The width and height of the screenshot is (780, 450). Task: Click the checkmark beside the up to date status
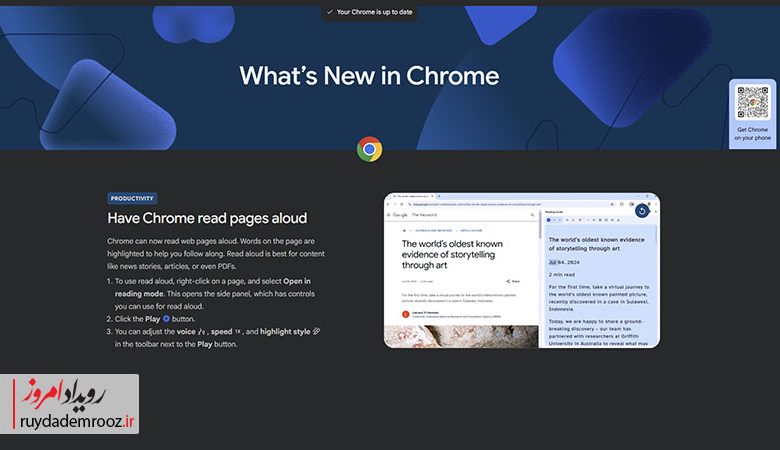329,12
